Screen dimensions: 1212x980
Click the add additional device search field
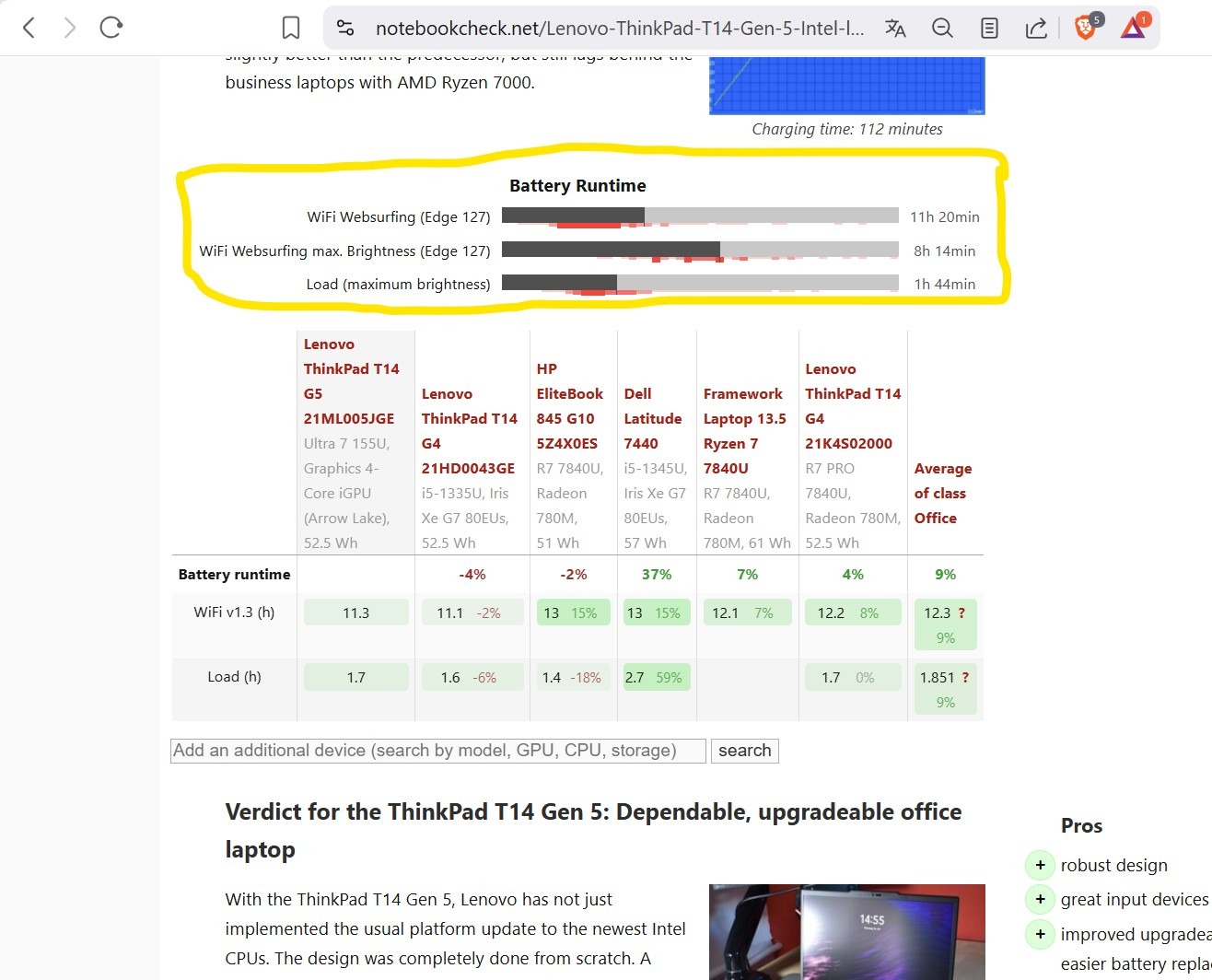[x=438, y=751]
